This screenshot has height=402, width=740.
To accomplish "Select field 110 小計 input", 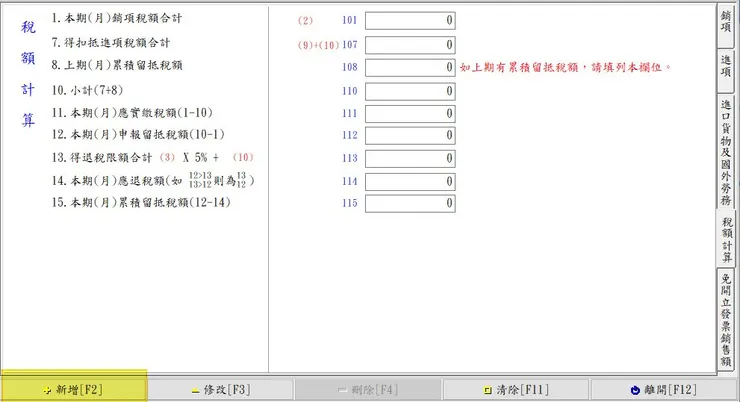I will tap(410, 91).
